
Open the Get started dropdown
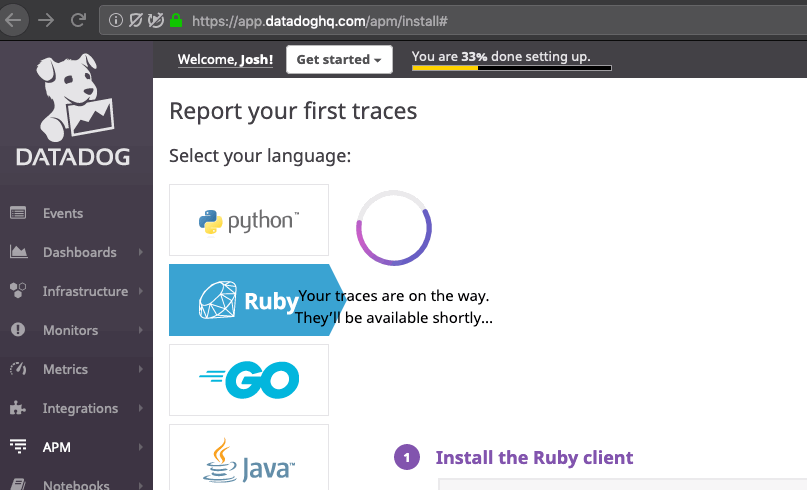point(339,60)
